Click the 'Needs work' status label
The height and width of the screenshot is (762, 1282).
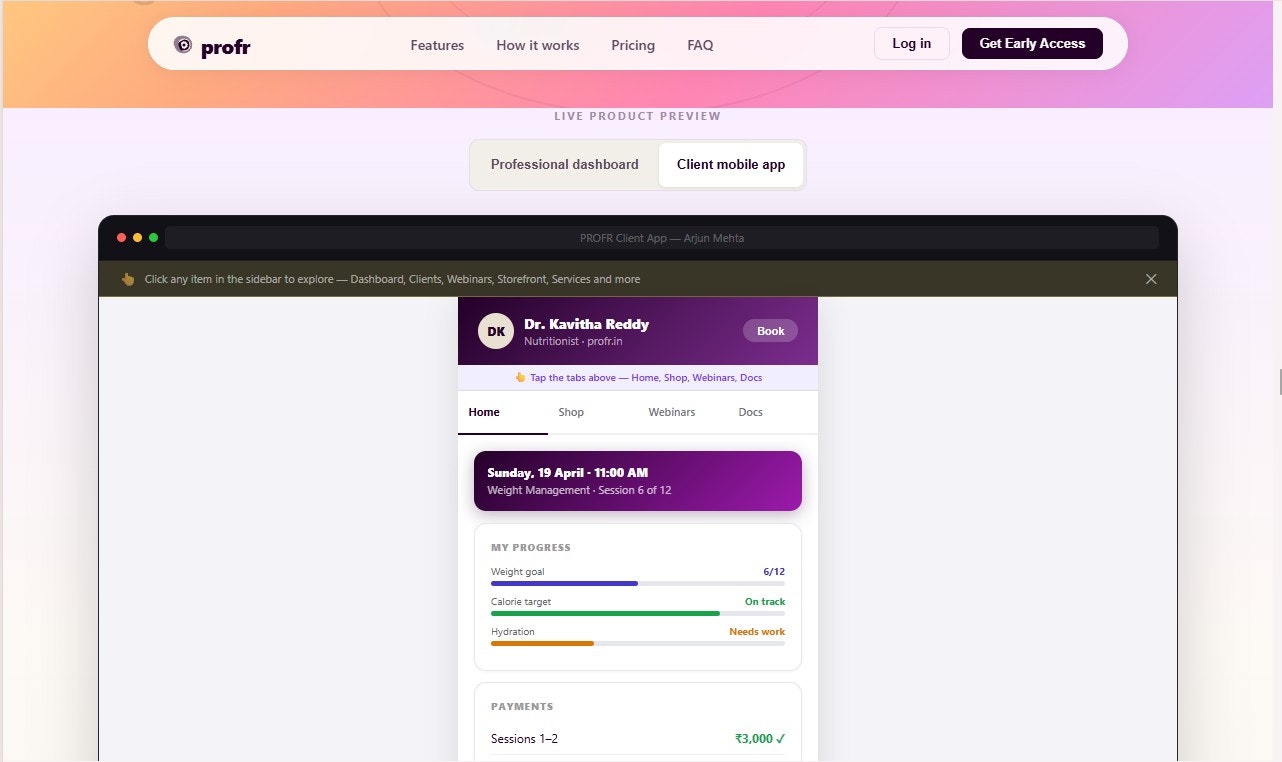pyautogui.click(x=757, y=632)
